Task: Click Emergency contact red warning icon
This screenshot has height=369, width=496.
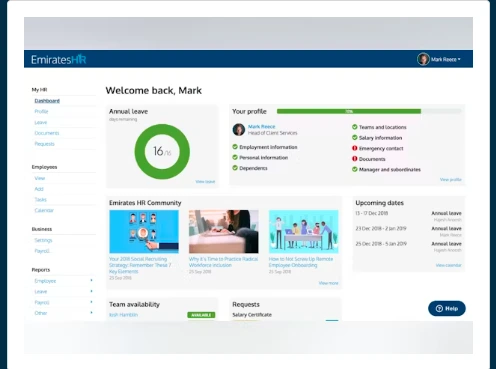Action: click(x=355, y=148)
